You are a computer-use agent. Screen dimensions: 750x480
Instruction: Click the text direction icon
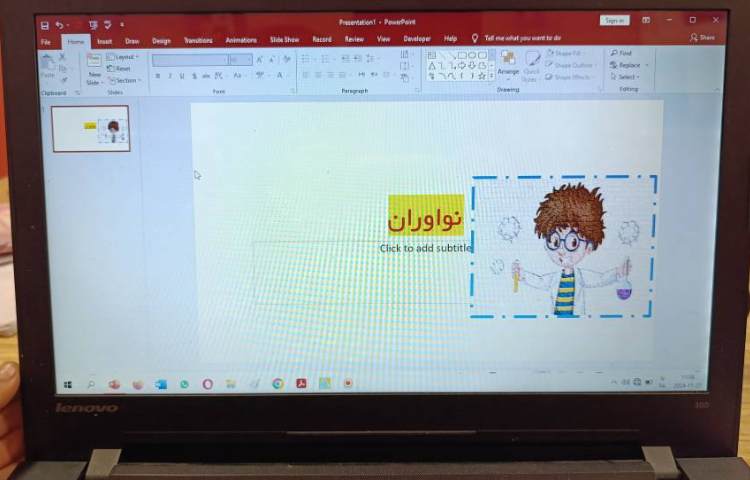coord(405,55)
